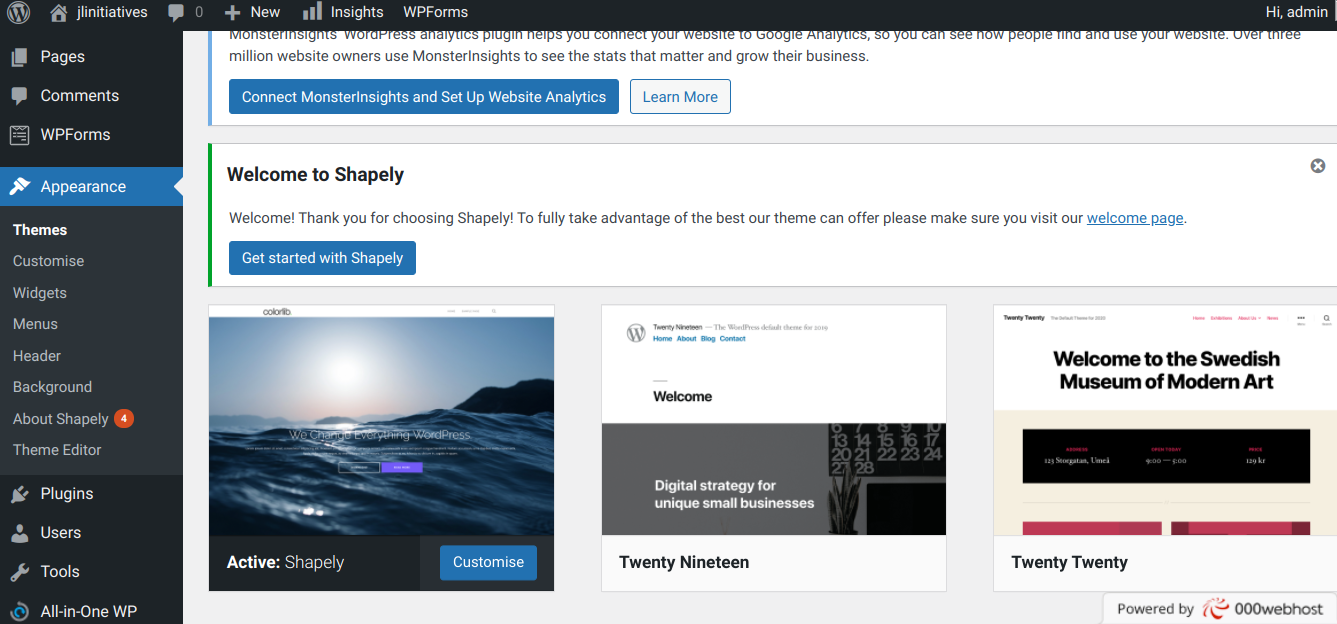1337x624 pixels.
Task: Open the Insights admin bar menu
Action: coord(343,12)
